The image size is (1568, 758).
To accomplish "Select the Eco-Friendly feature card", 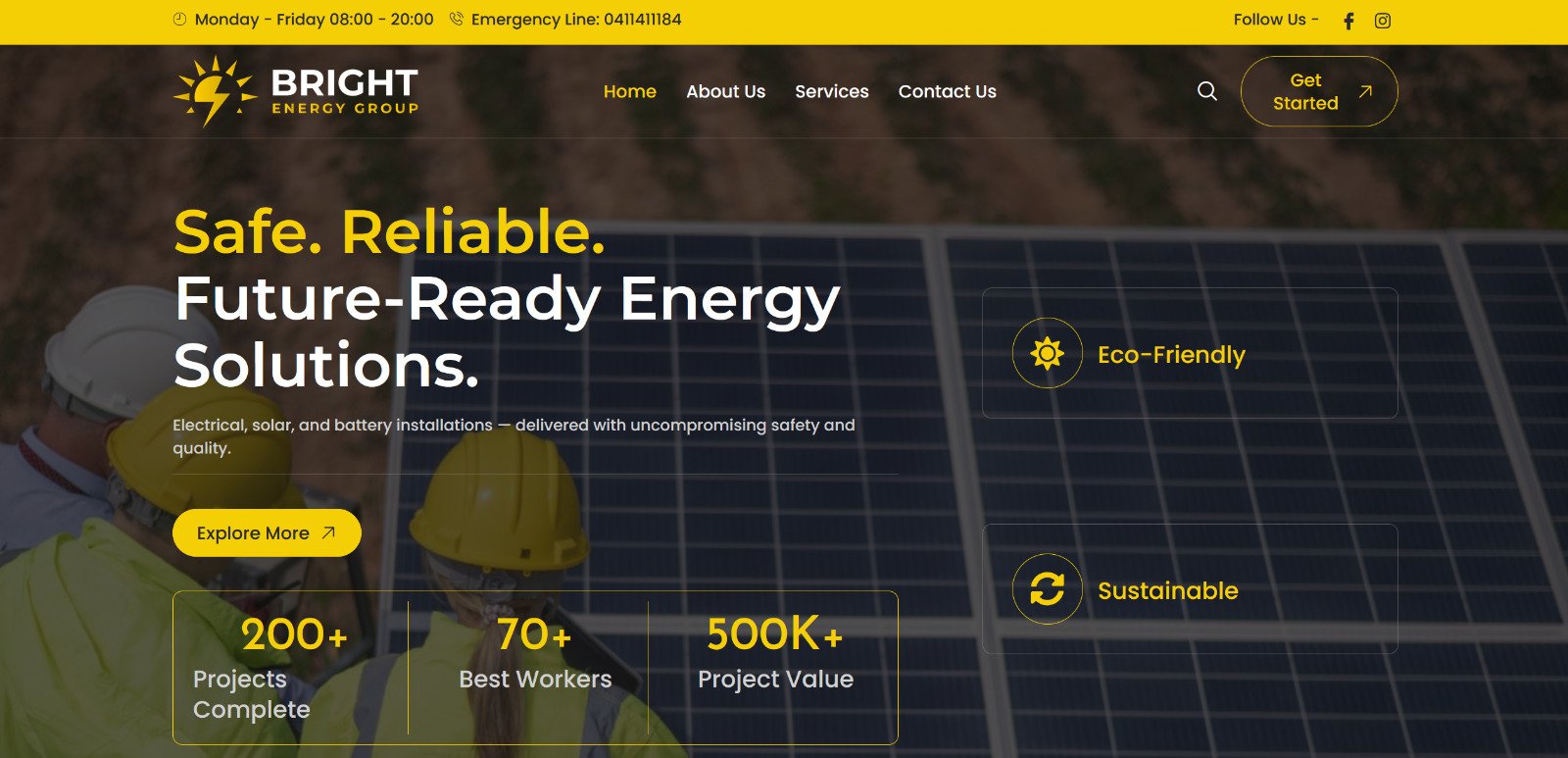I will click(1190, 353).
